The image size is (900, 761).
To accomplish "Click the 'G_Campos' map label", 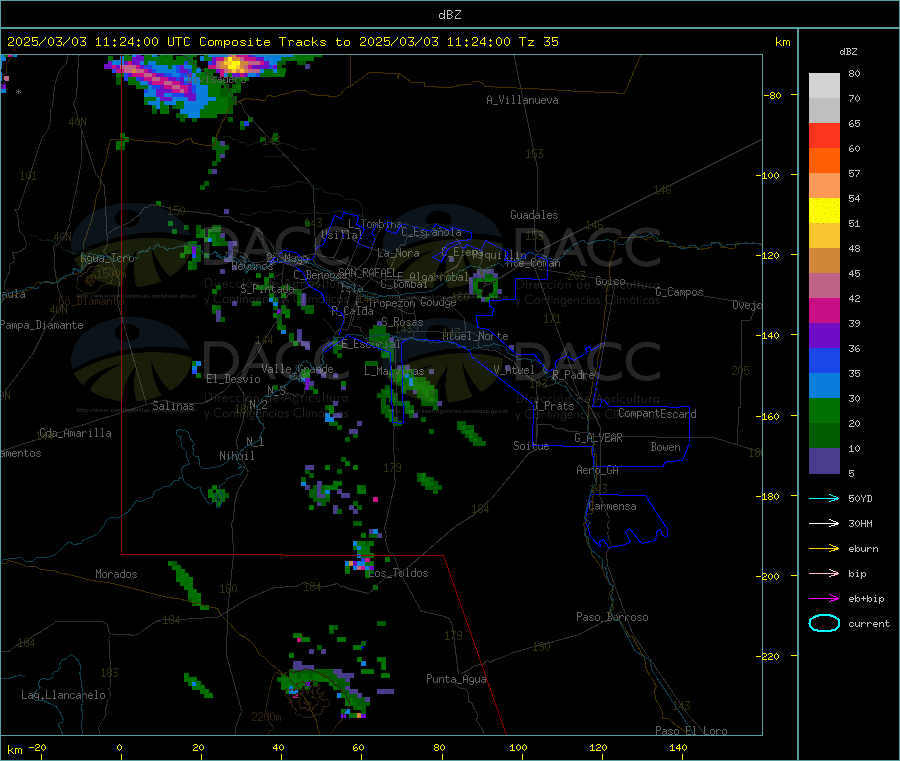I will 679,292.
